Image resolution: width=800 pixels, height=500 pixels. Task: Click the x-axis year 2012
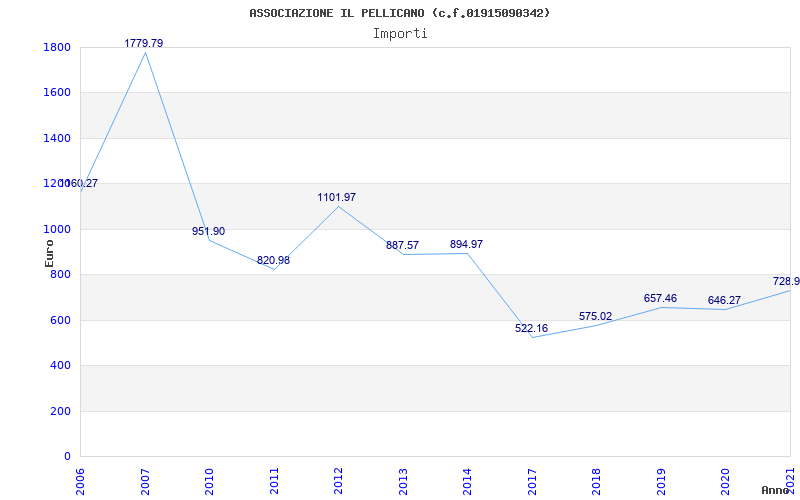[x=338, y=482]
